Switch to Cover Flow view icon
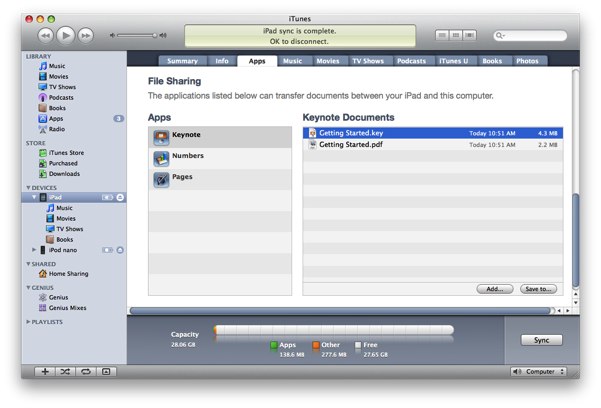Screen dimensions: 601x408 pyautogui.click(x=470, y=35)
